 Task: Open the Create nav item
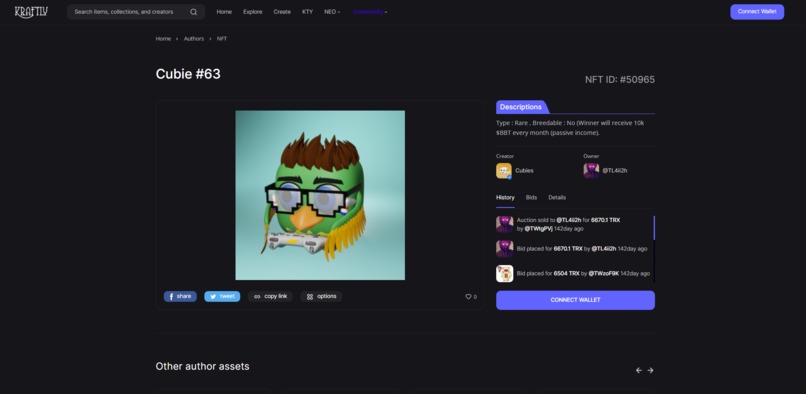coord(282,12)
